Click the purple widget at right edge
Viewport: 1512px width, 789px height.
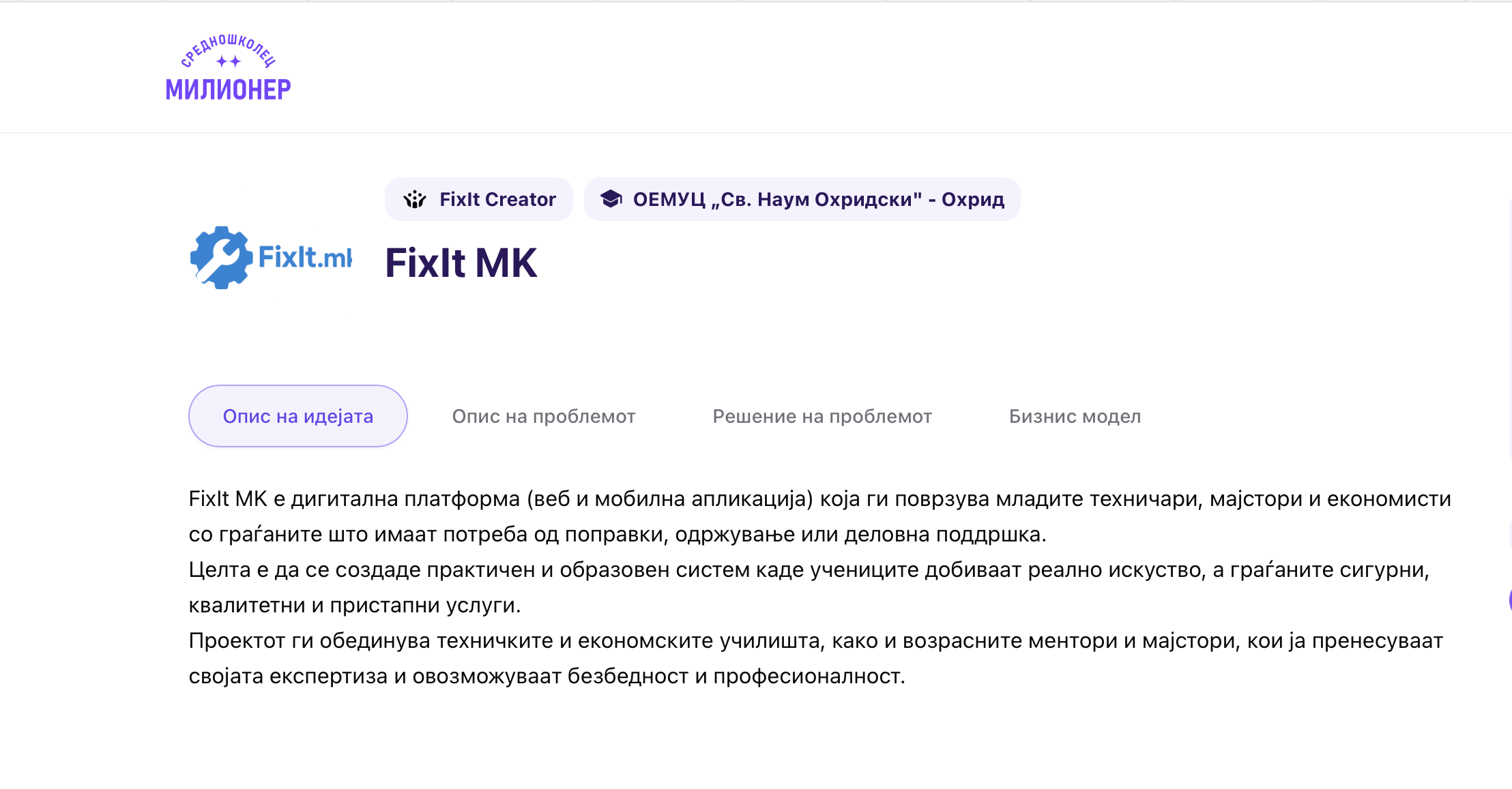(1509, 600)
